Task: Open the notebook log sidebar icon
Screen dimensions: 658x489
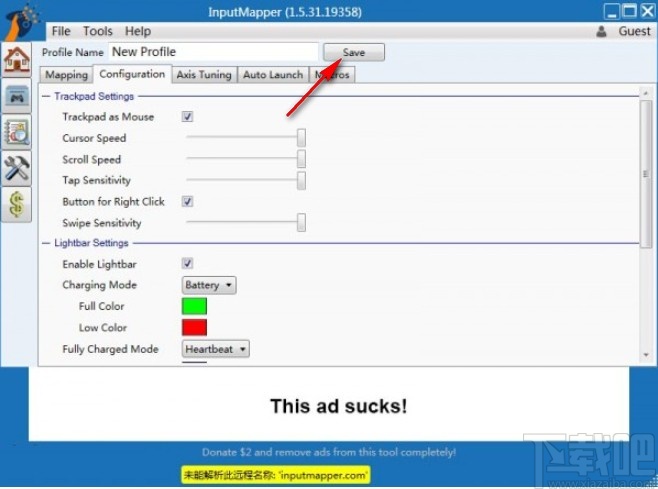Action: (x=16, y=132)
